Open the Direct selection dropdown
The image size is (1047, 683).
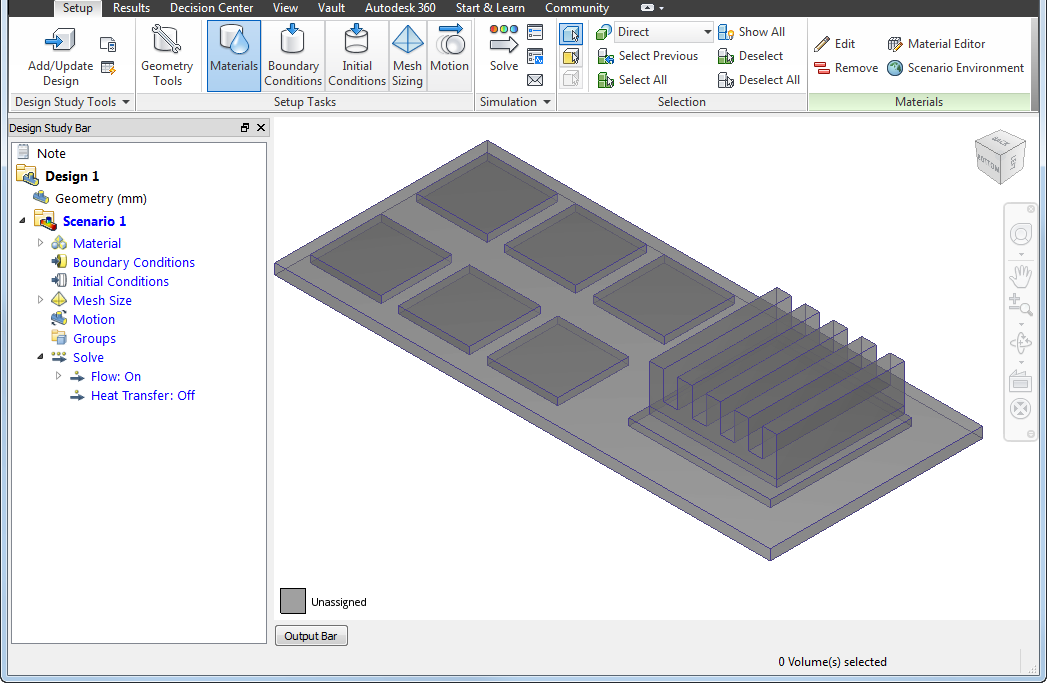[x=707, y=31]
